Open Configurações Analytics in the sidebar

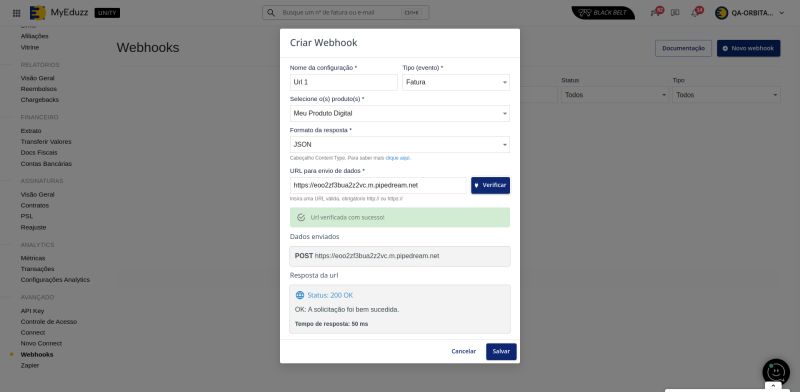click(55, 280)
